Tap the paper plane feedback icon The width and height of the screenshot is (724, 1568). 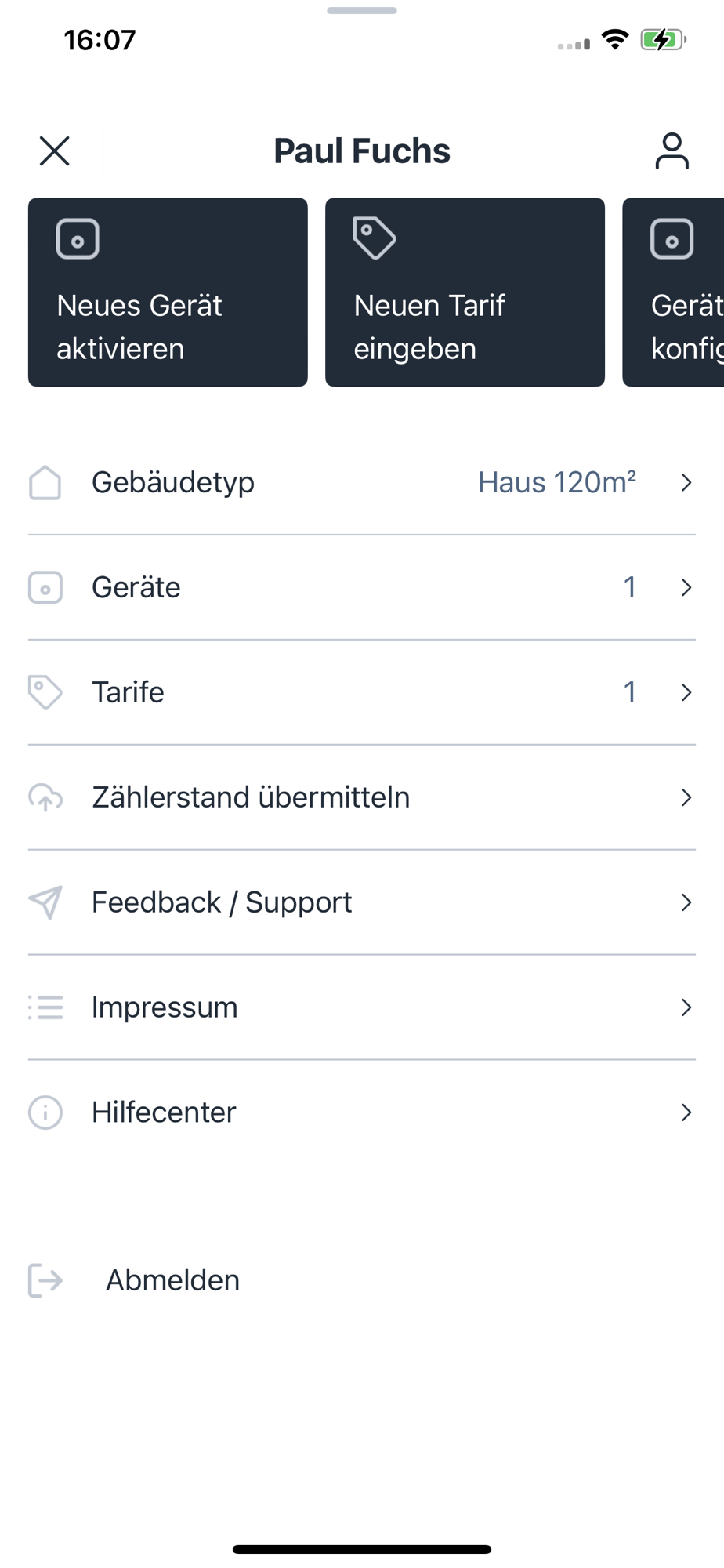pos(45,902)
